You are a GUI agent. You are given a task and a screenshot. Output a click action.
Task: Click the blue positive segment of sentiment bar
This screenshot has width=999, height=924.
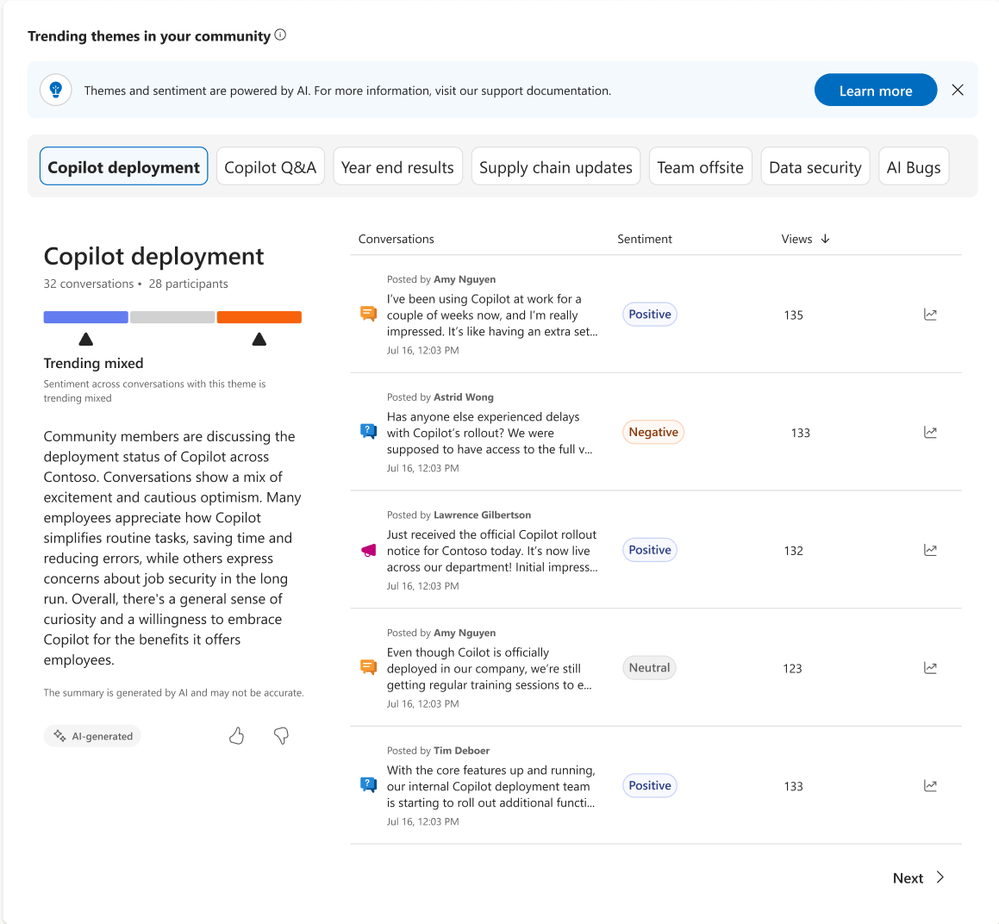tap(85, 317)
